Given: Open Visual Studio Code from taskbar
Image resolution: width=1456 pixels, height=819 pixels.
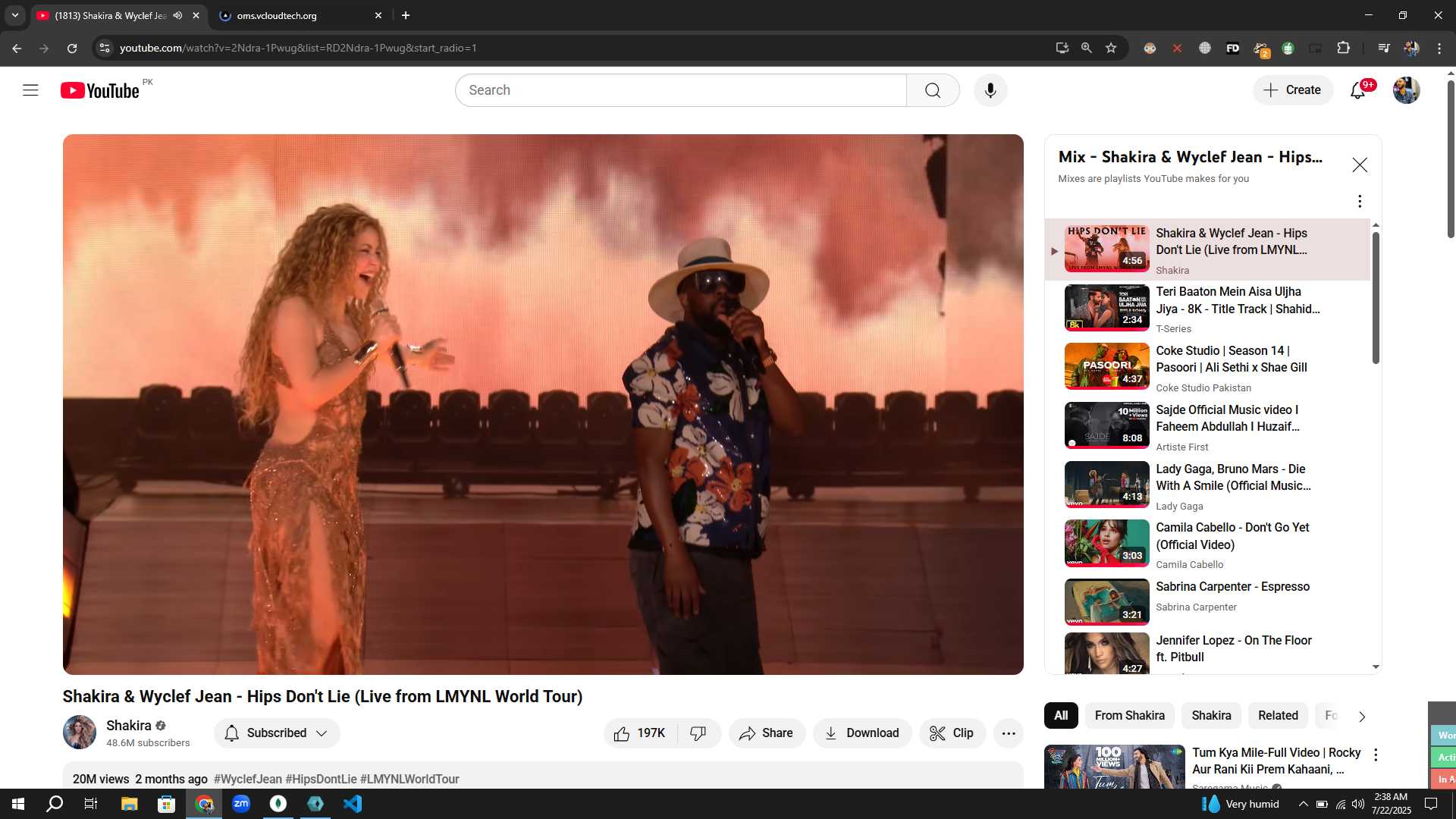Looking at the screenshot, I should click(353, 804).
